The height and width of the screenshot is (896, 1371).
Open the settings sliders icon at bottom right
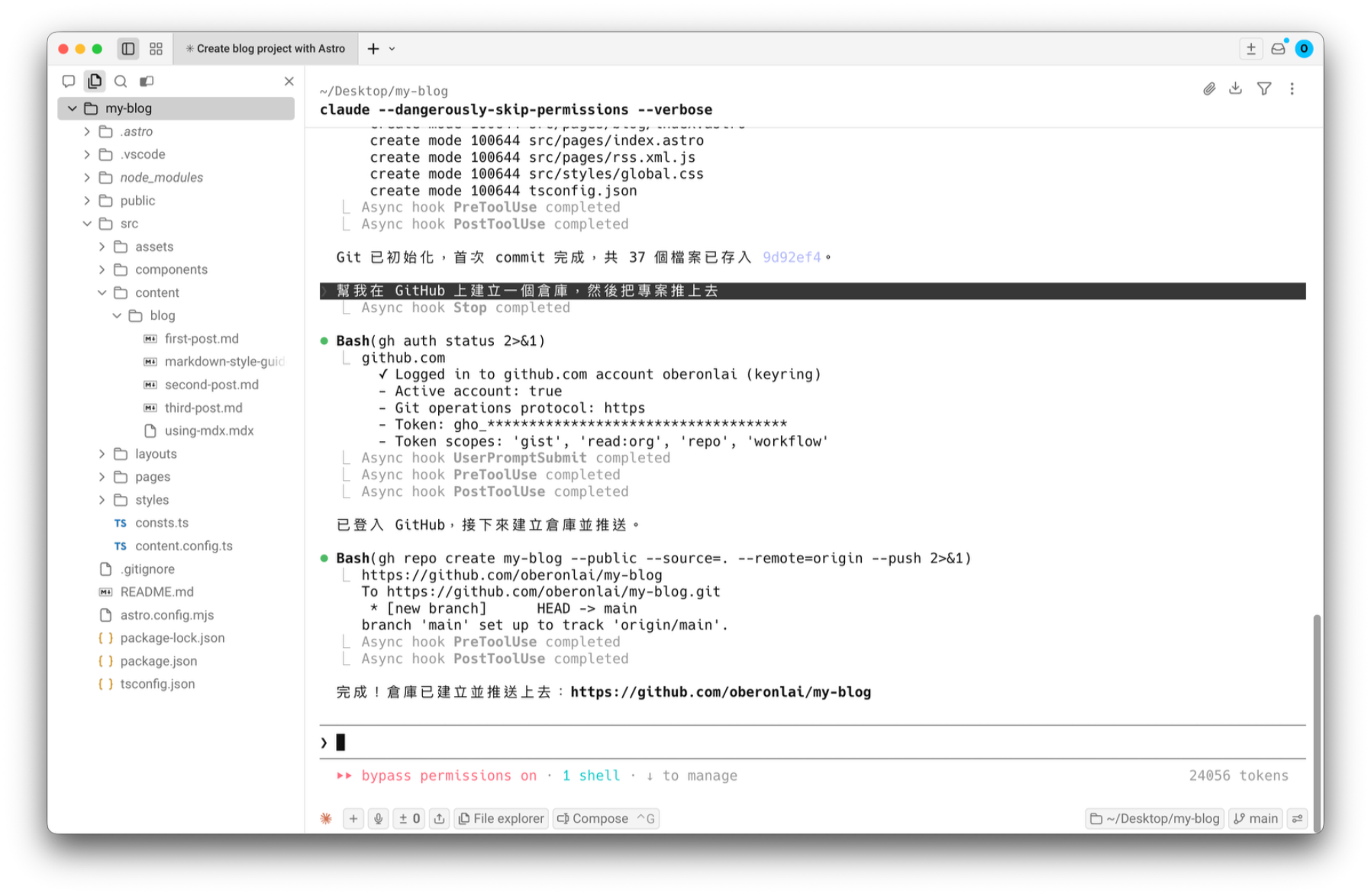1297,818
